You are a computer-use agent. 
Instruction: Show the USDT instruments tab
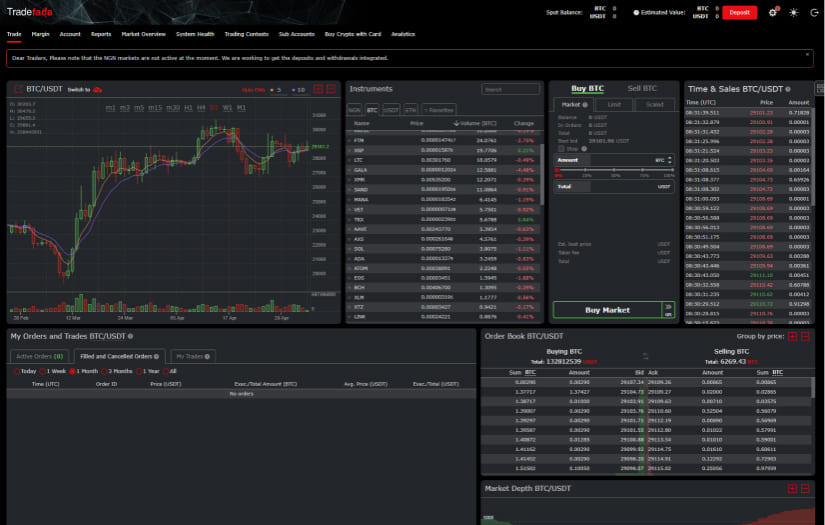[390, 110]
